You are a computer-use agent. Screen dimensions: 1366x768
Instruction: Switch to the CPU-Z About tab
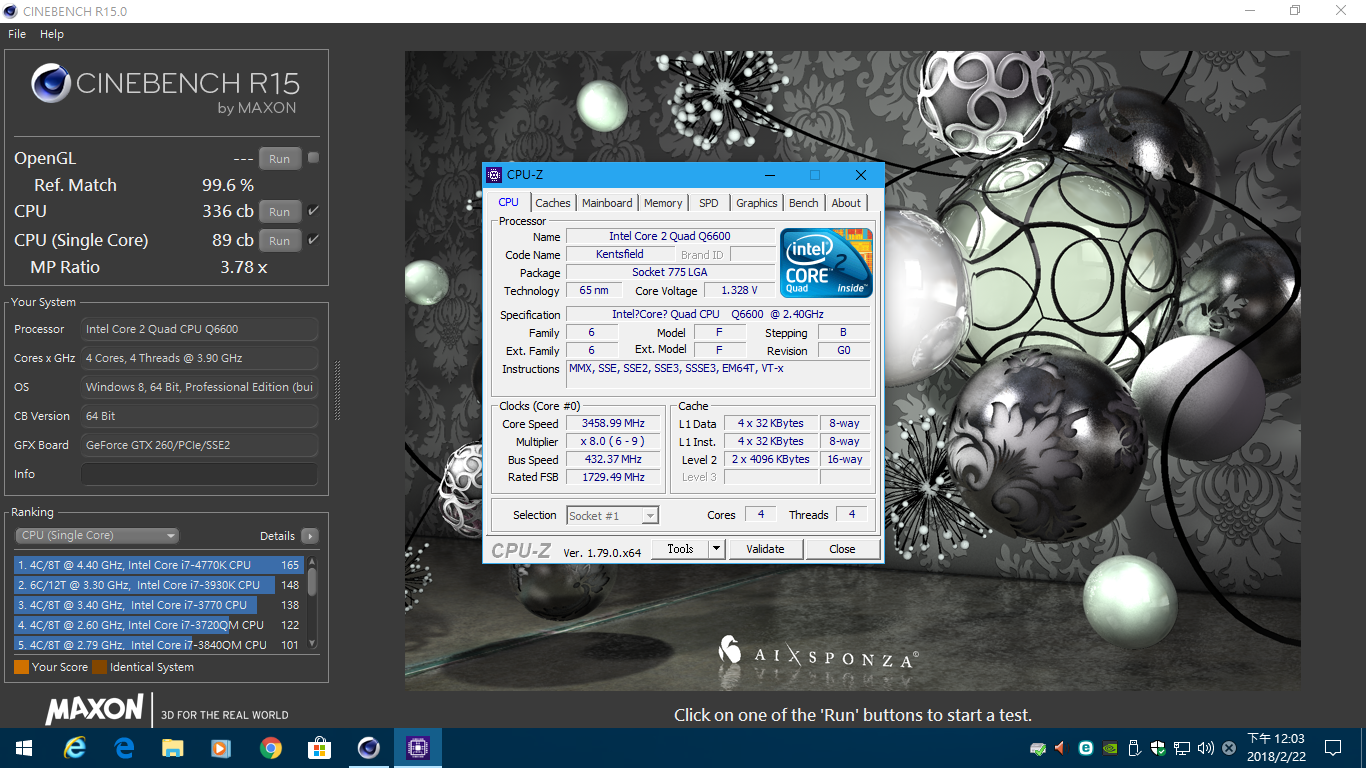click(846, 203)
